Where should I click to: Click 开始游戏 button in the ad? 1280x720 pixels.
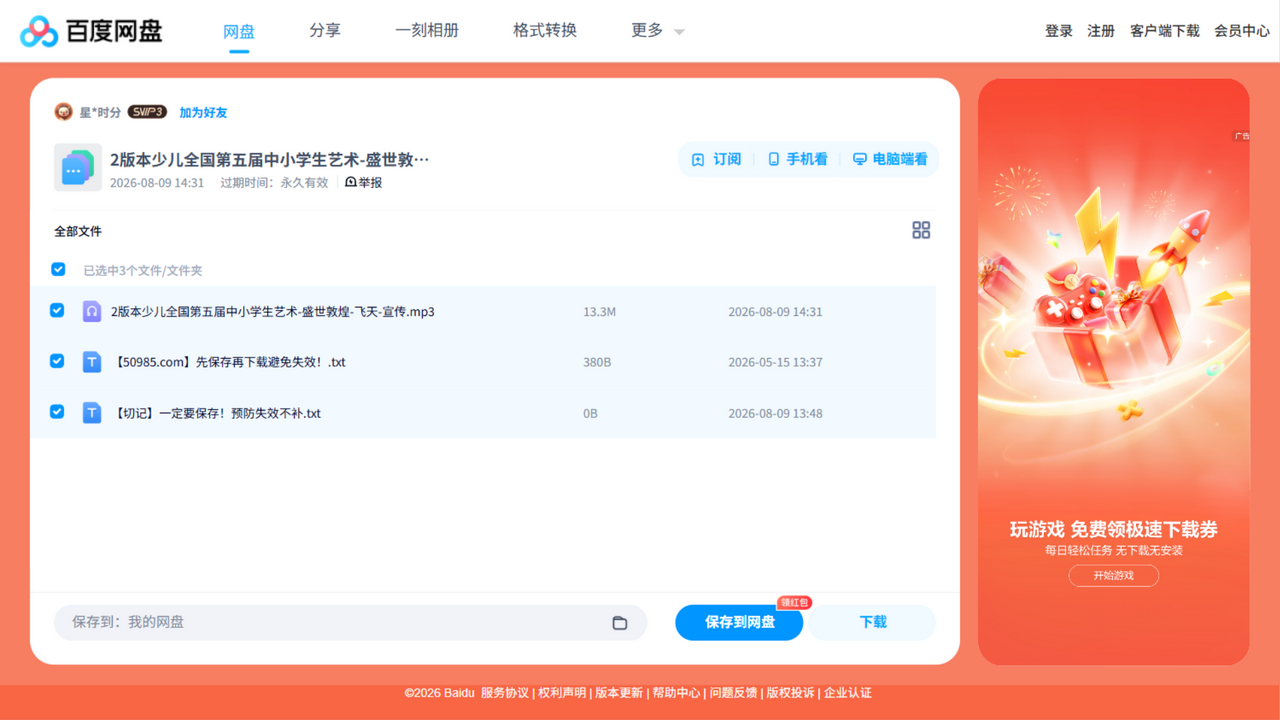1114,575
